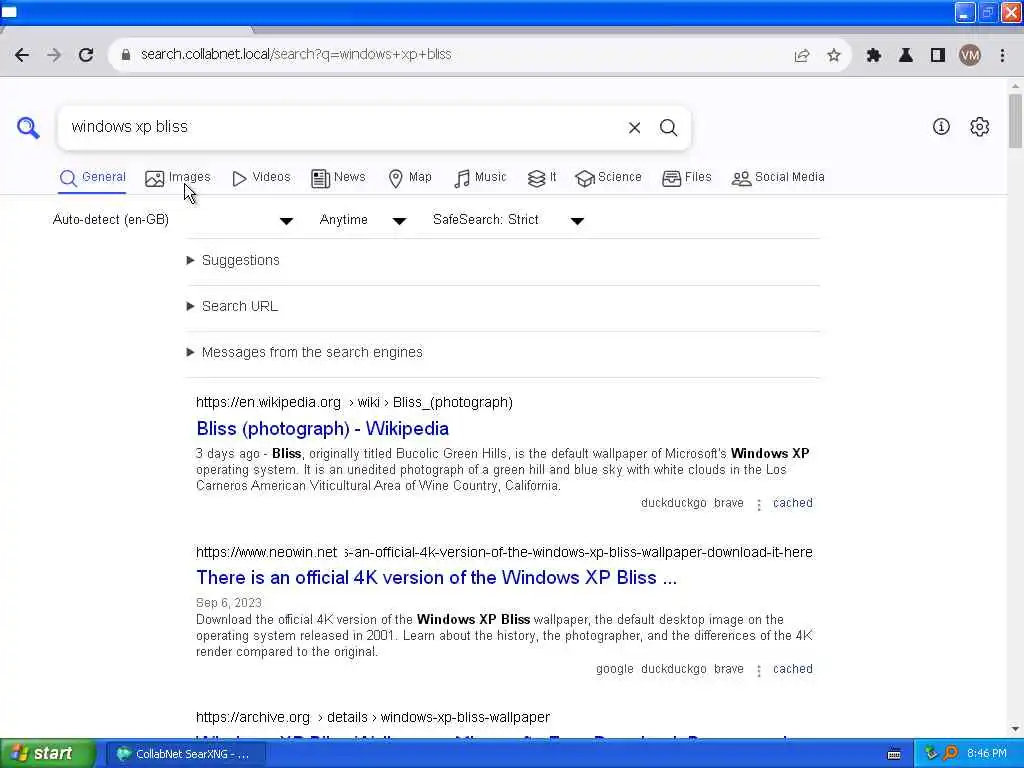Expand the Search URL section
This screenshot has height=768, width=1024.
coord(232,306)
